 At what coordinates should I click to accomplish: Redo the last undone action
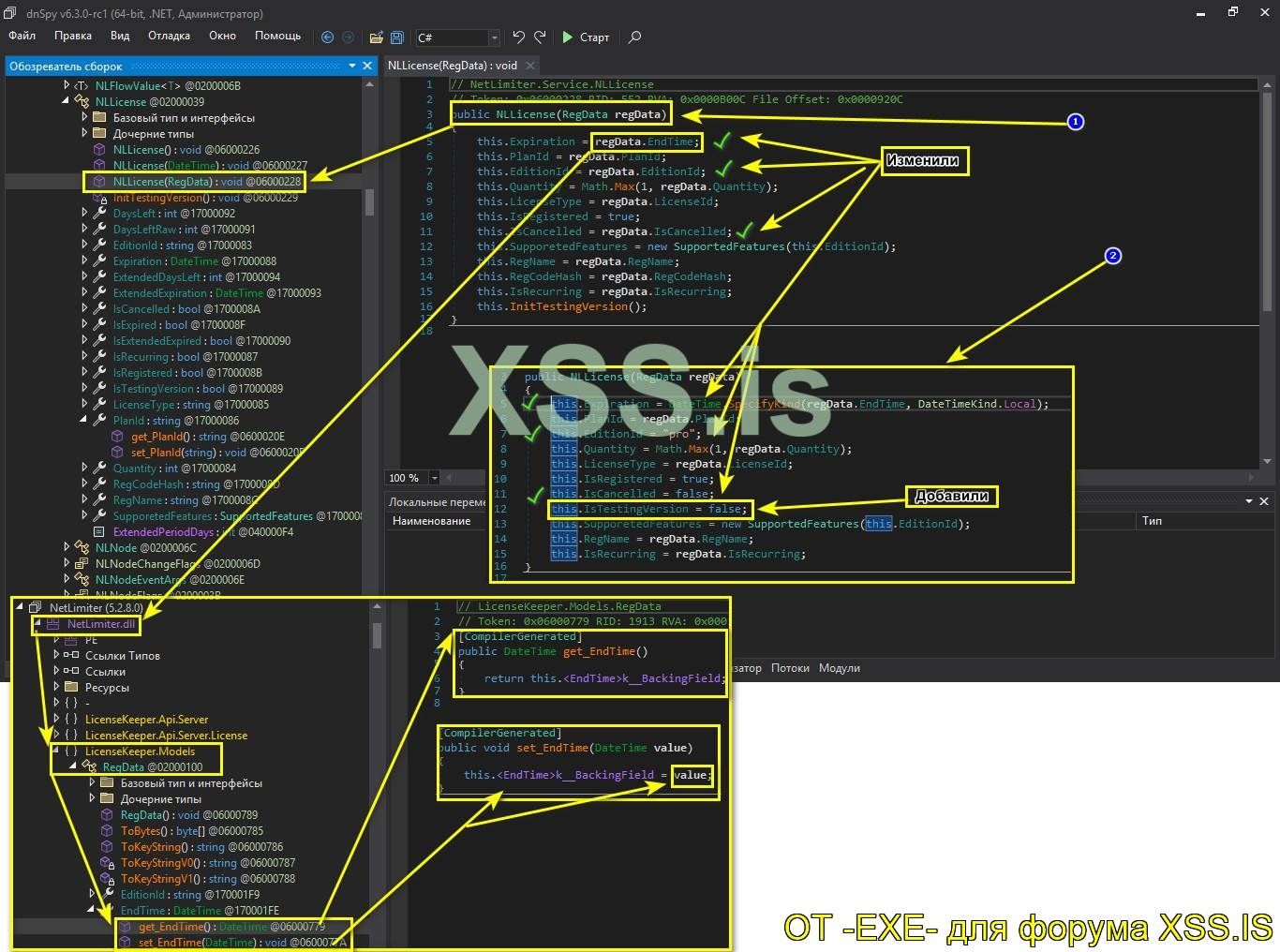pos(540,37)
